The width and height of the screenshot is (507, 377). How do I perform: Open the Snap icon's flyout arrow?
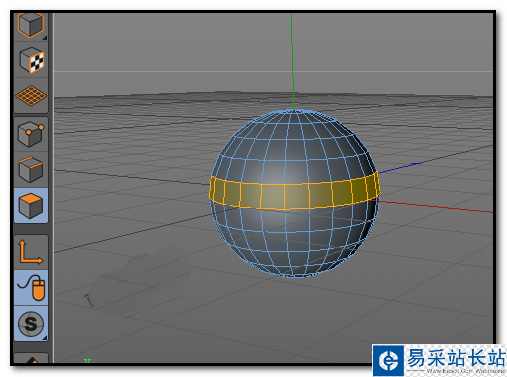click(x=45, y=337)
